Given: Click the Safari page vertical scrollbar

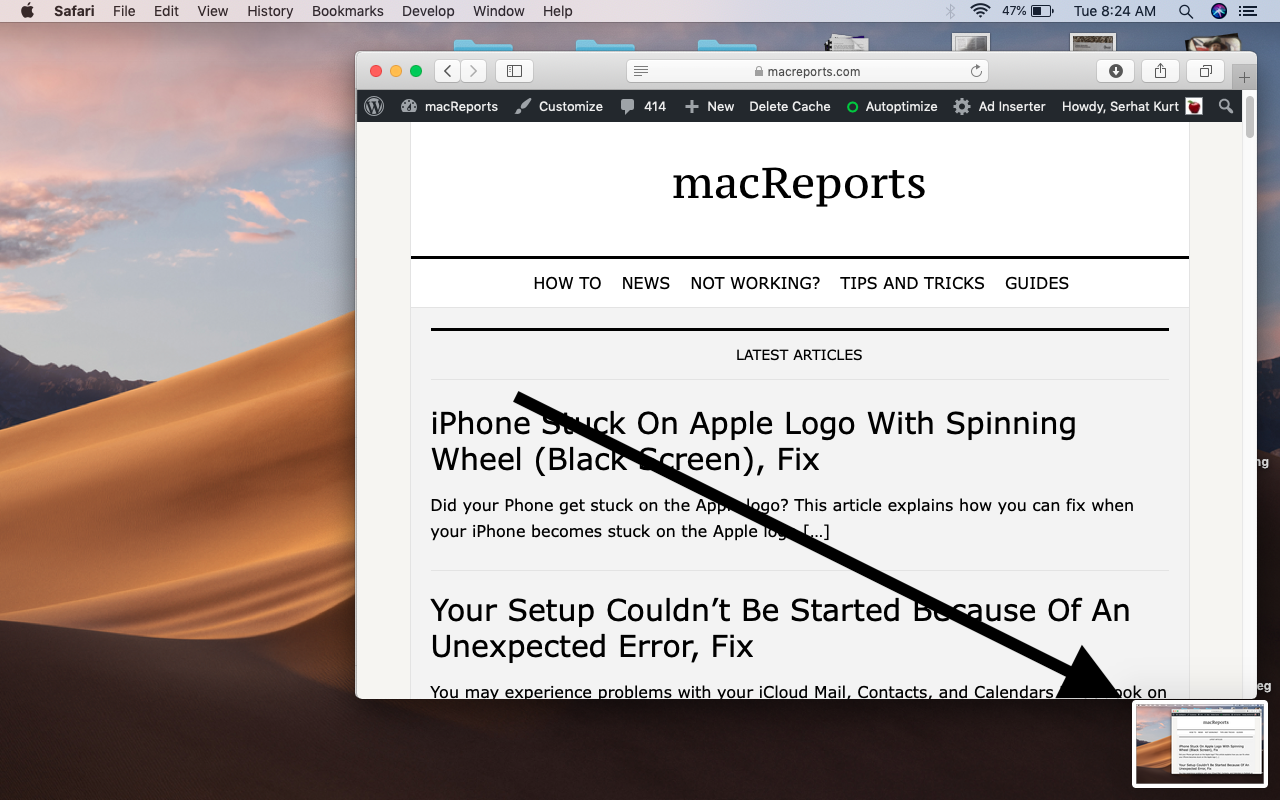Looking at the screenshot, I should pos(1250,115).
